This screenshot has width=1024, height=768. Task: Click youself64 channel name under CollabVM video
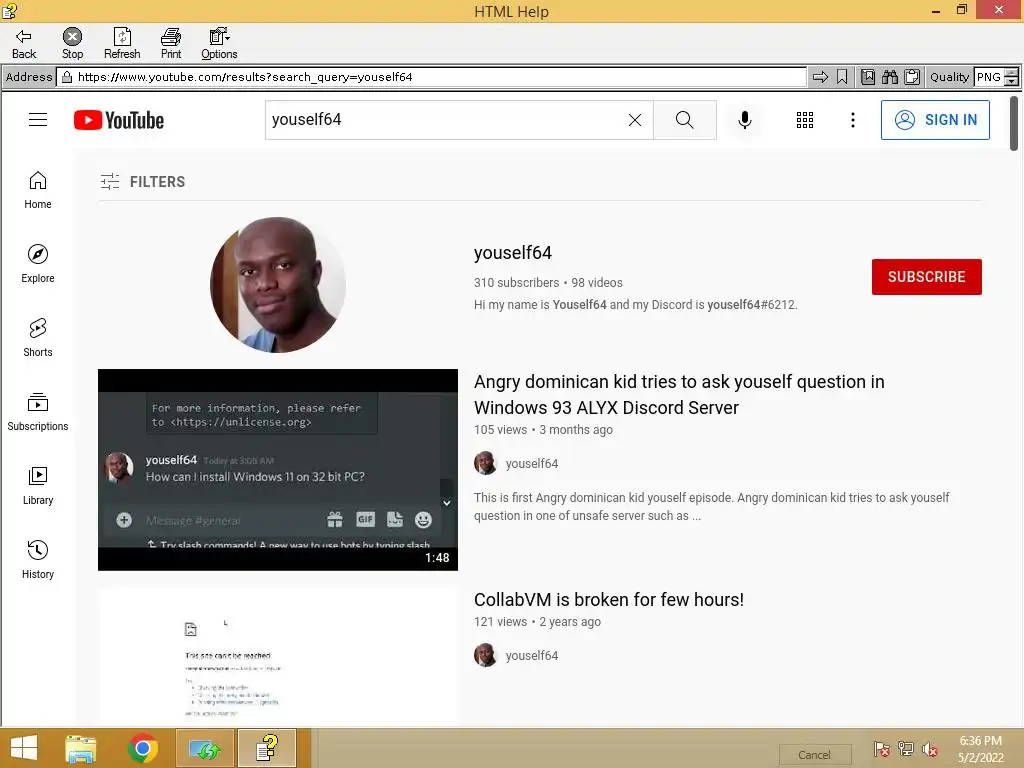(532, 656)
